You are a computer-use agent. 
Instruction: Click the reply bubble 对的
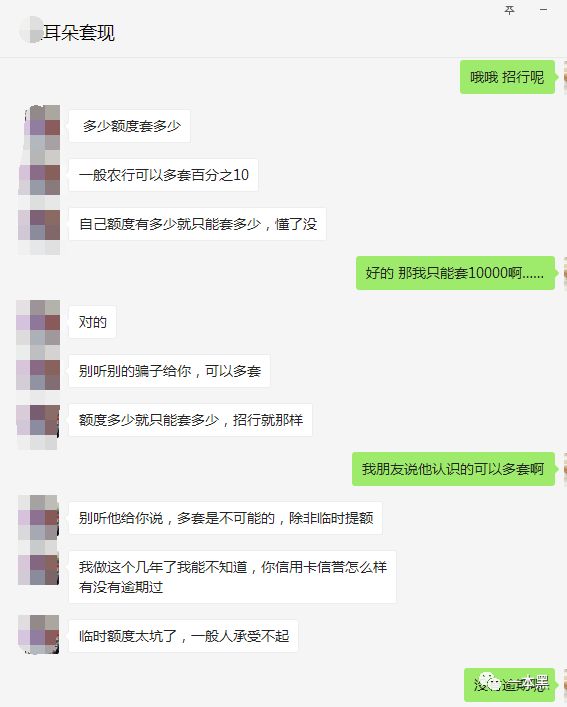[92, 322]
